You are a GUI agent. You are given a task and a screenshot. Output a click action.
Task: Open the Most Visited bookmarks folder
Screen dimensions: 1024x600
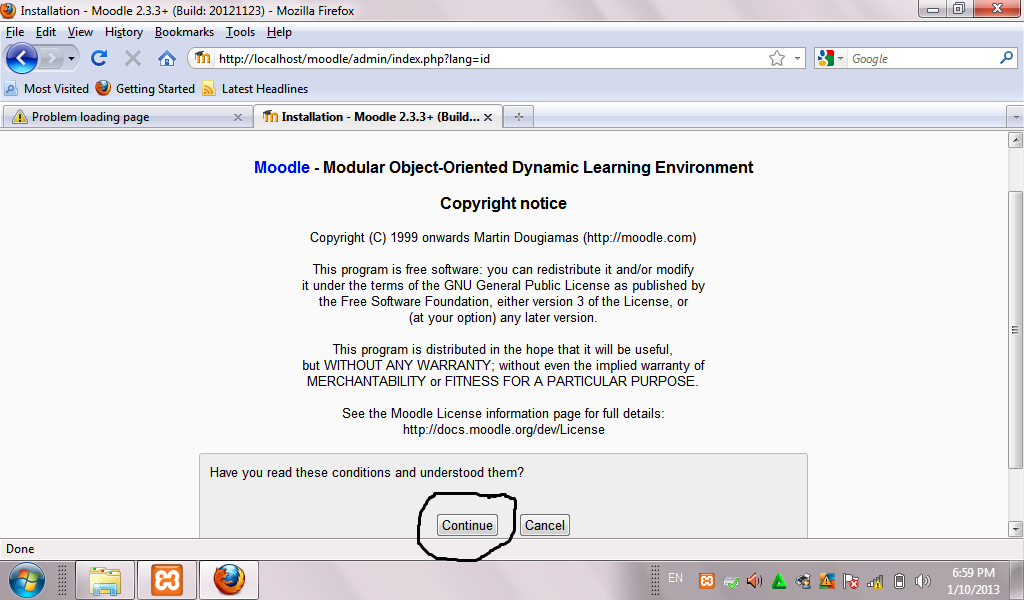point(46,89)
